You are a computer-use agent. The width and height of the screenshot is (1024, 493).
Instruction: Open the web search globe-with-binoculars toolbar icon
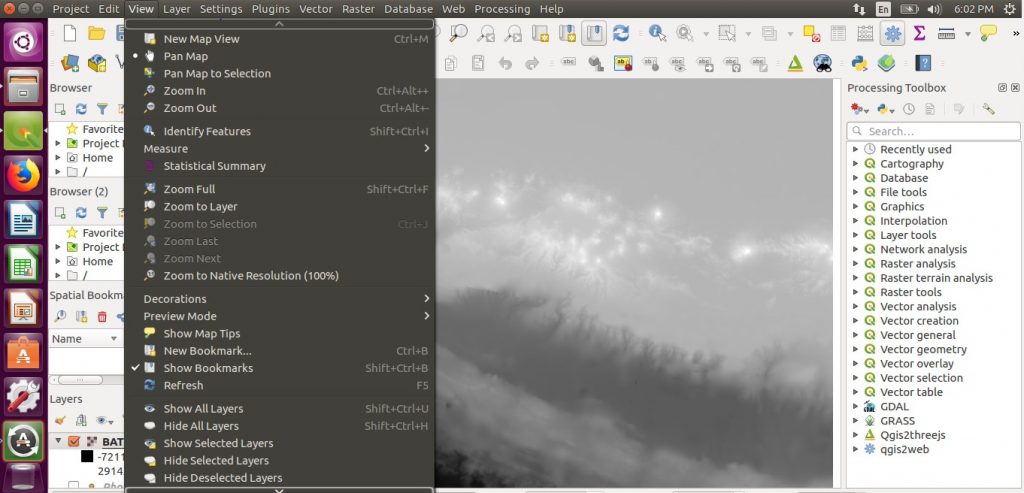tap(822, 63)
